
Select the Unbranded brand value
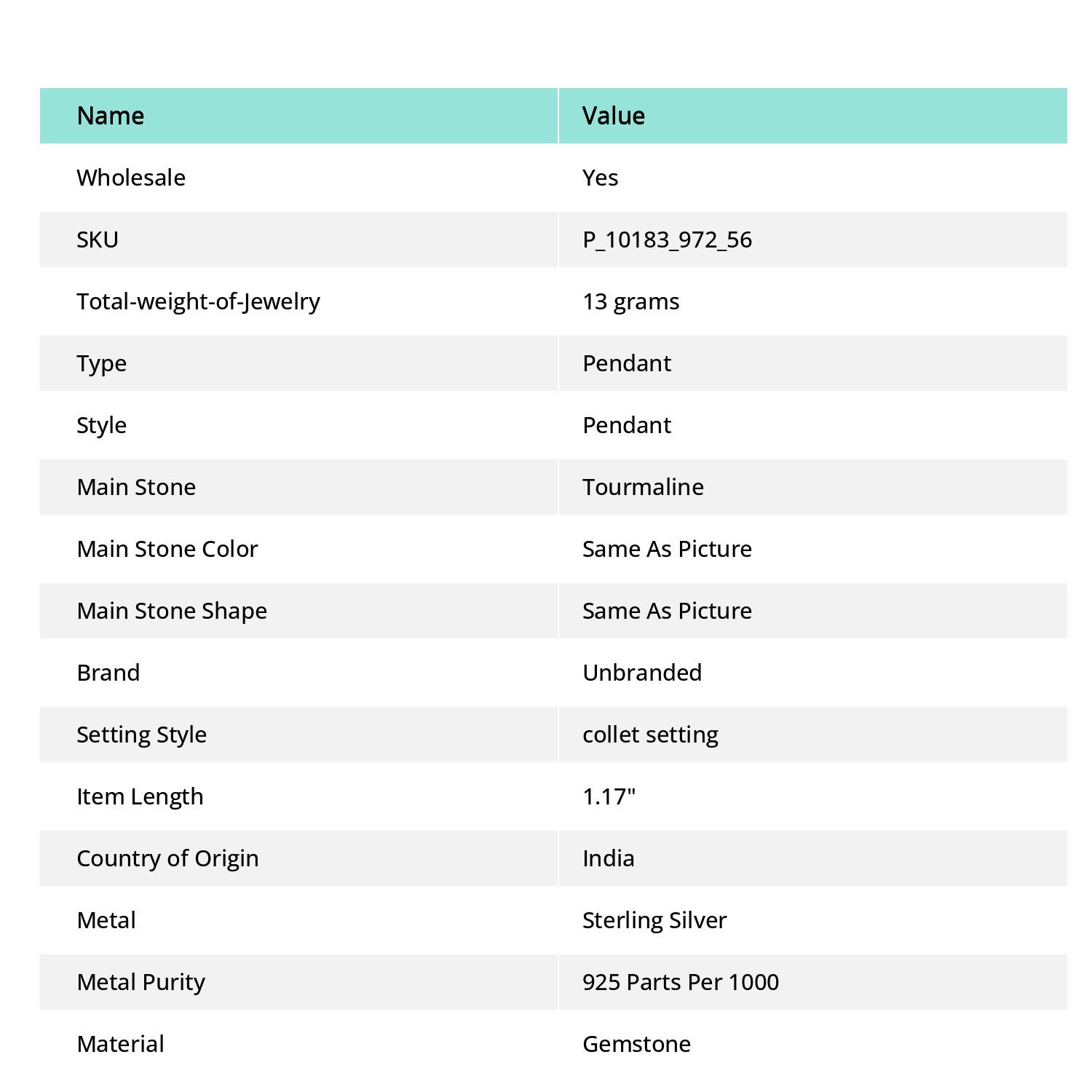point(642,673)
